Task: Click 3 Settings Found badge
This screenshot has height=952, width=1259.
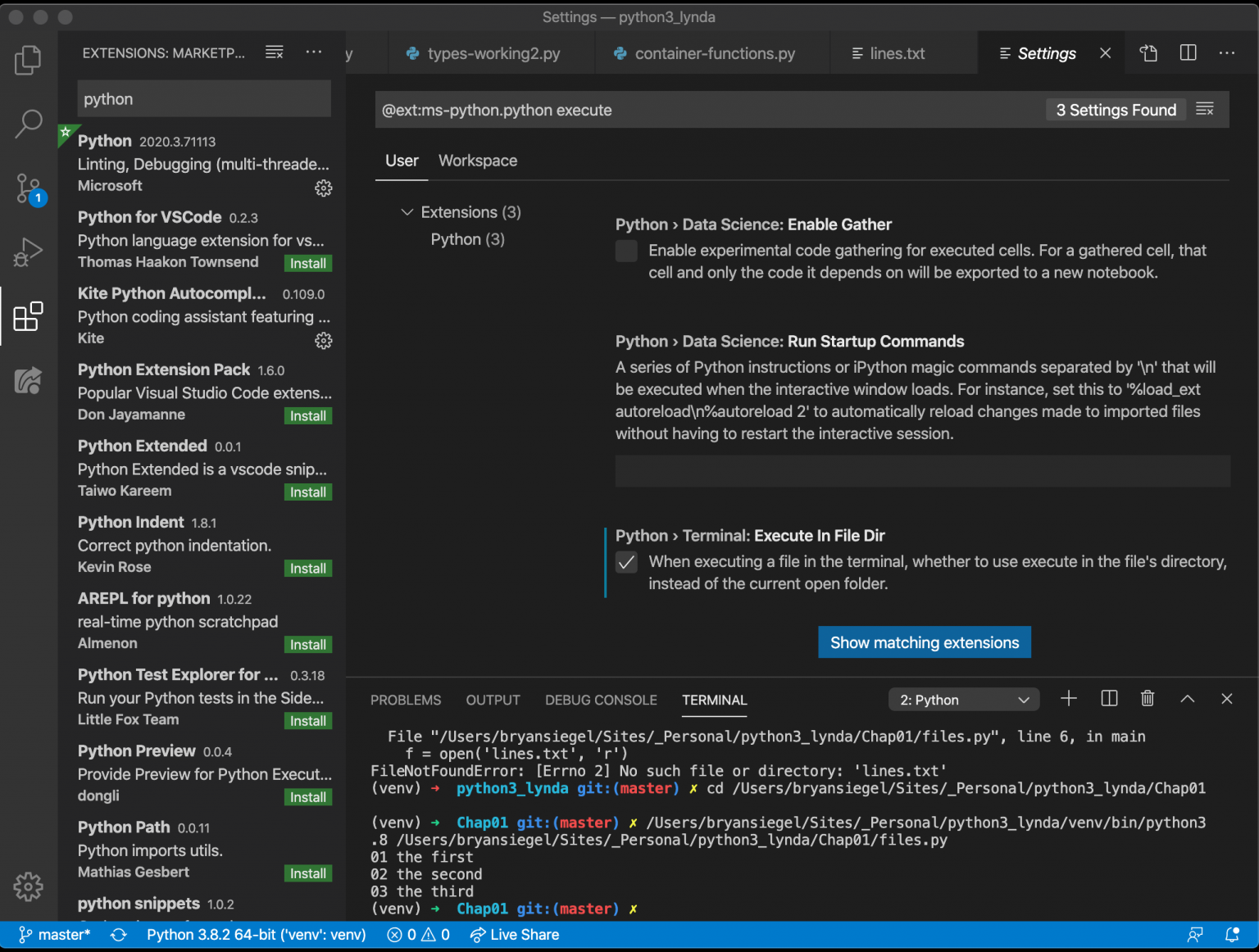Action: pos(1116,110)
